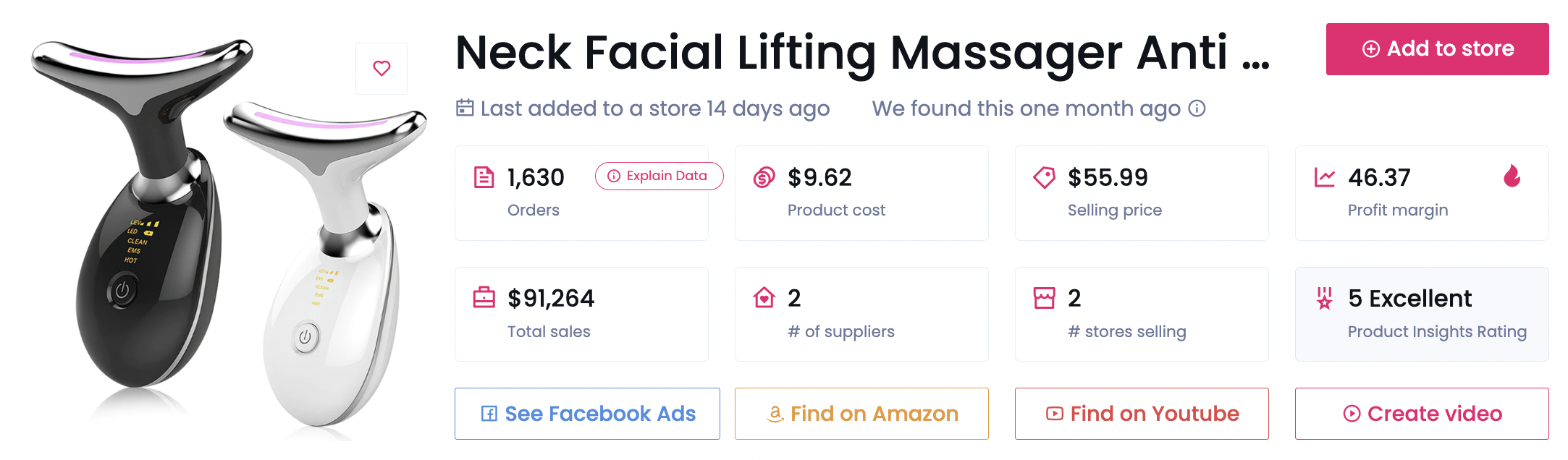Open Find on Youtube

(x=1142, y=414)
